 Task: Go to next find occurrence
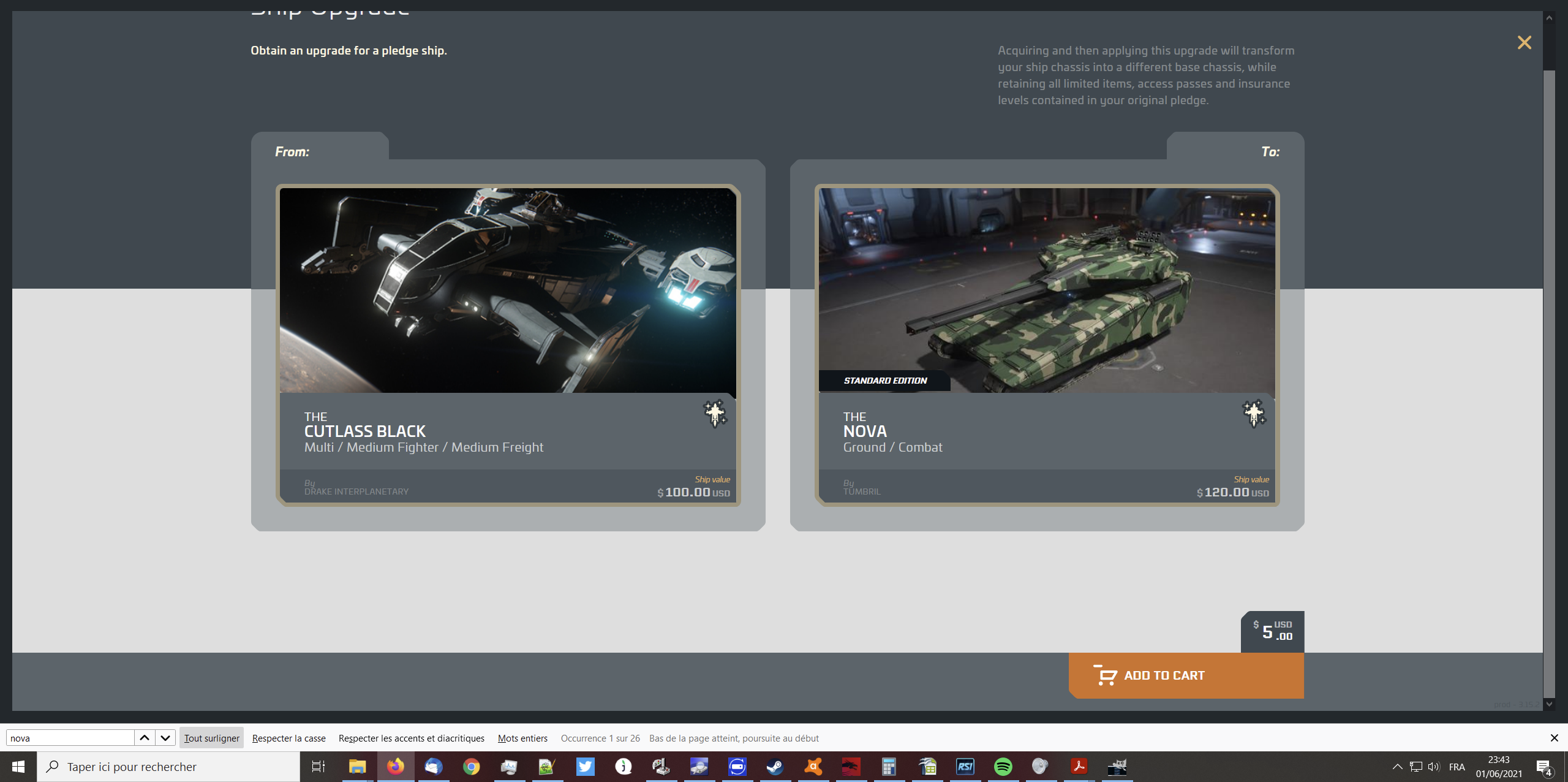point(165,738)
